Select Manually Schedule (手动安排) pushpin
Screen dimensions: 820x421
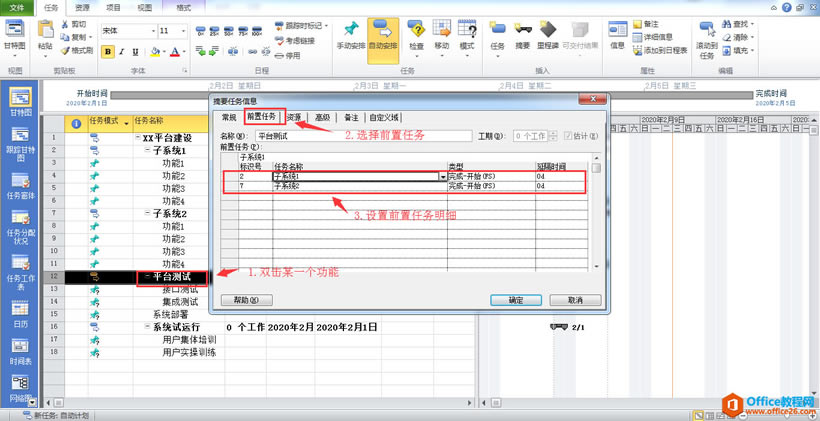click(350, 36)
